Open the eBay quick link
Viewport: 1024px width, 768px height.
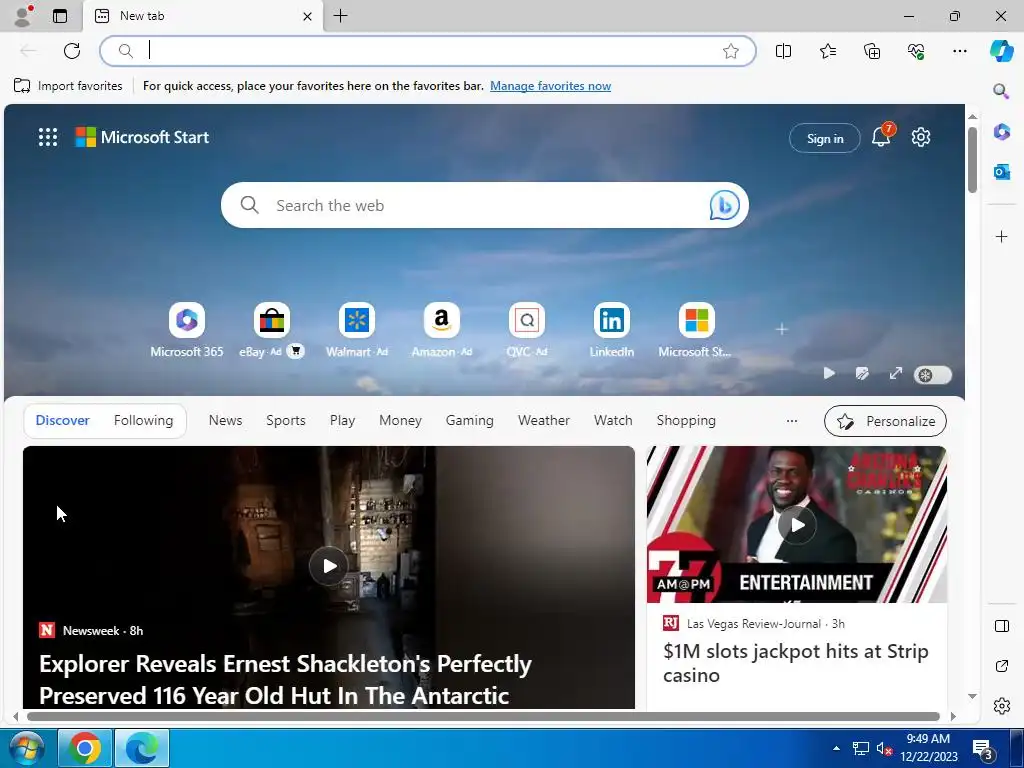coord(271,330)
